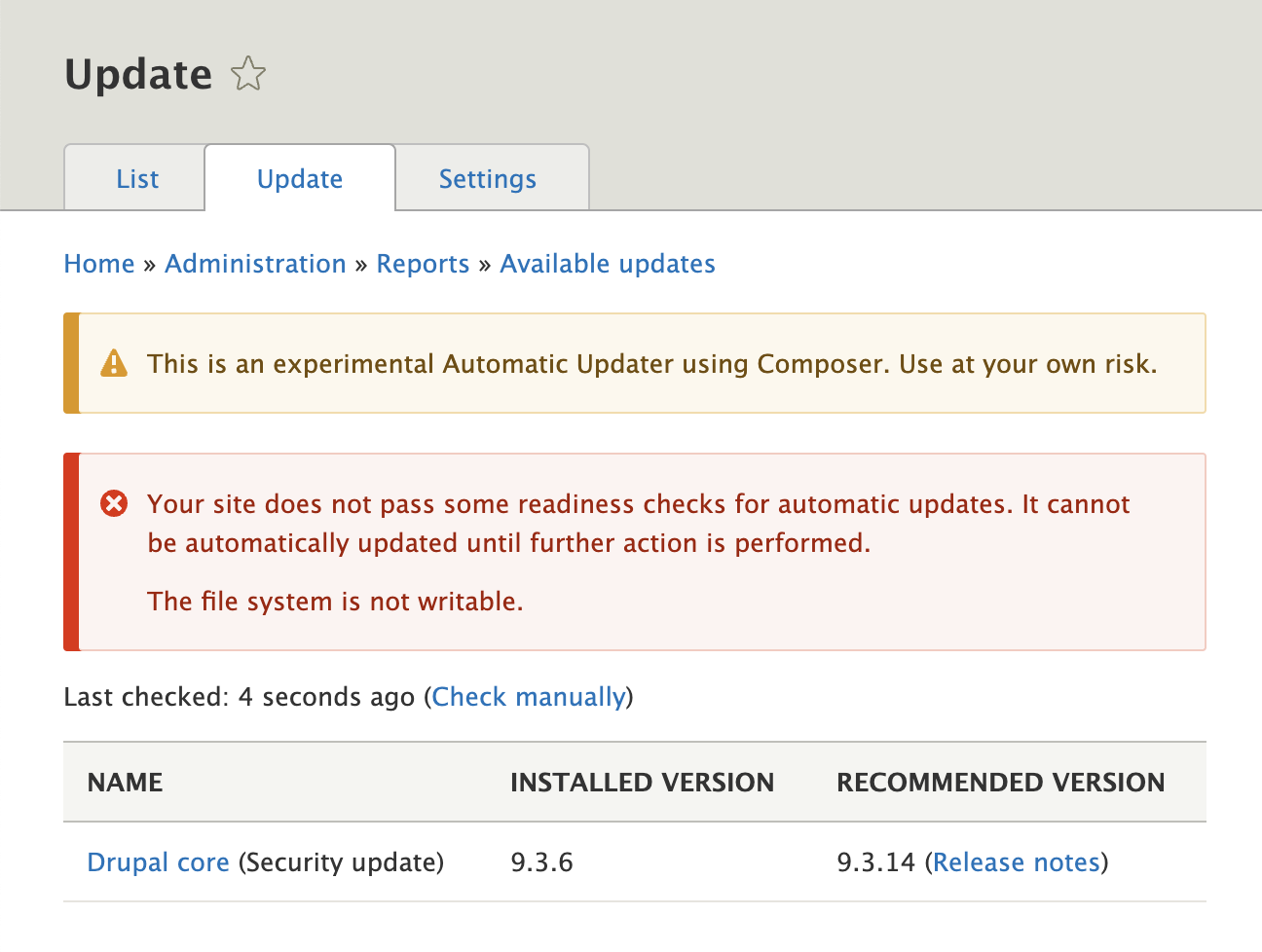View the Release notes for 9.3.14

[x=1017, y=862]
